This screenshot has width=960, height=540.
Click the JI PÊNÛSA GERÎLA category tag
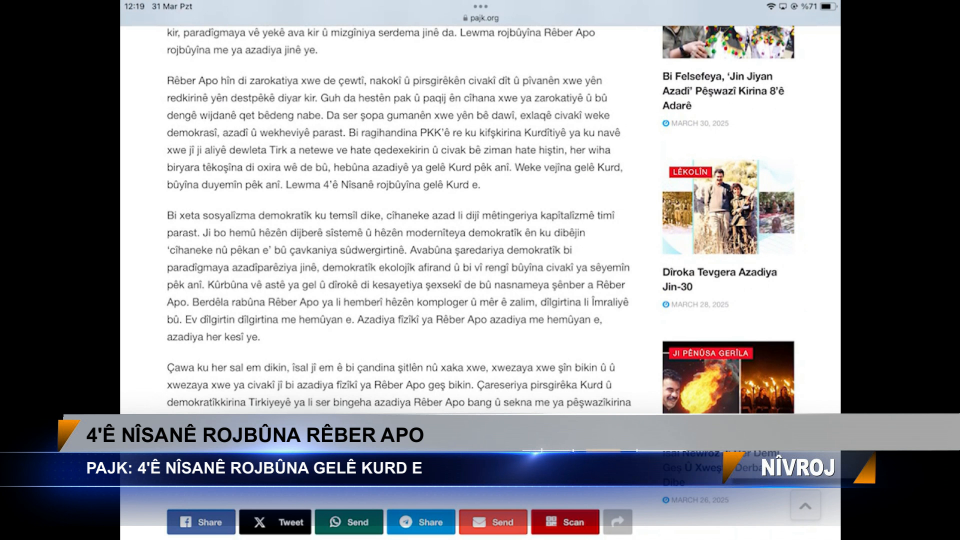pyautogui.click(x=711, y=353)
